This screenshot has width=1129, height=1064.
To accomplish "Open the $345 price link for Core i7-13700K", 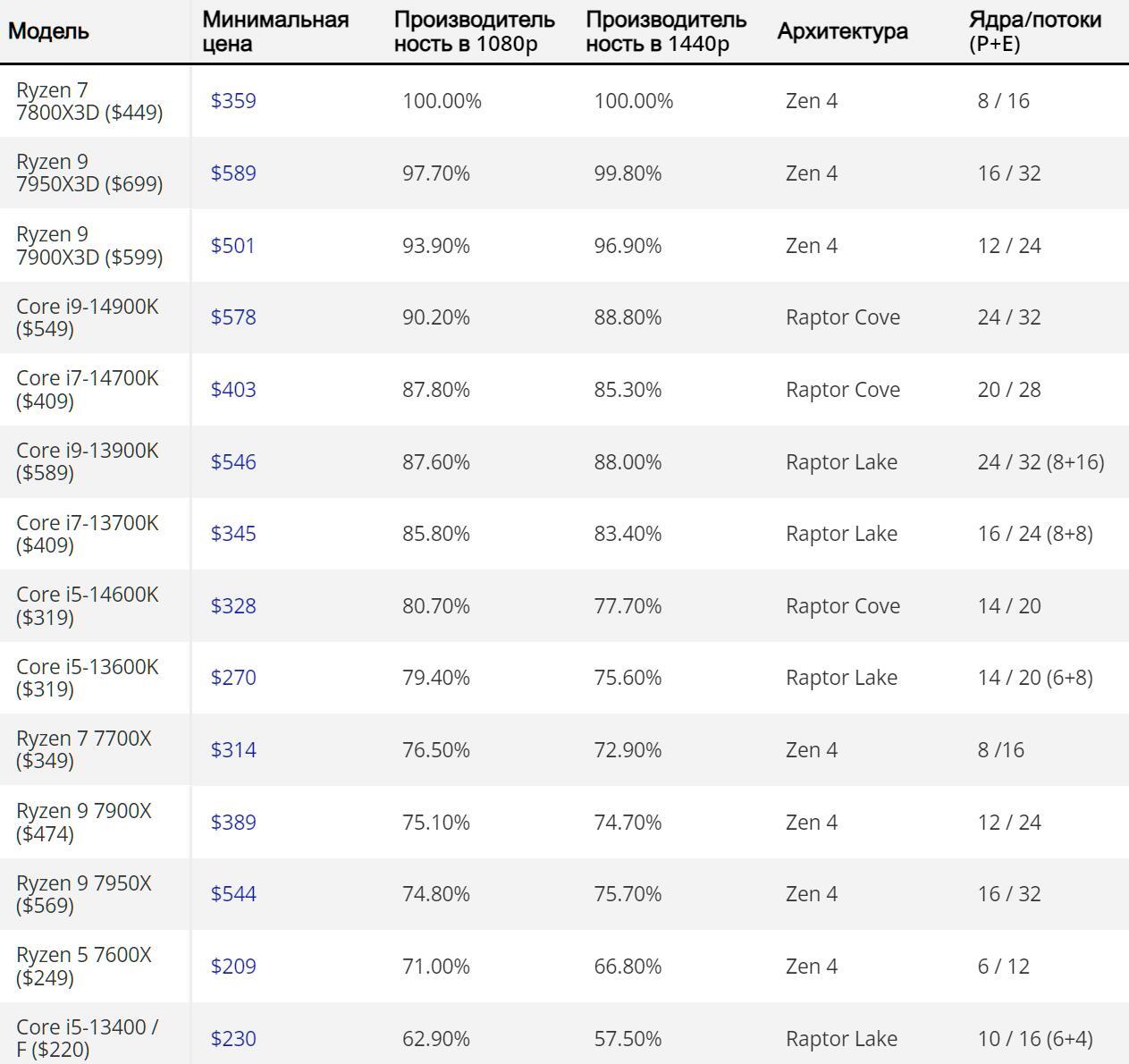I will coord(233,534).
